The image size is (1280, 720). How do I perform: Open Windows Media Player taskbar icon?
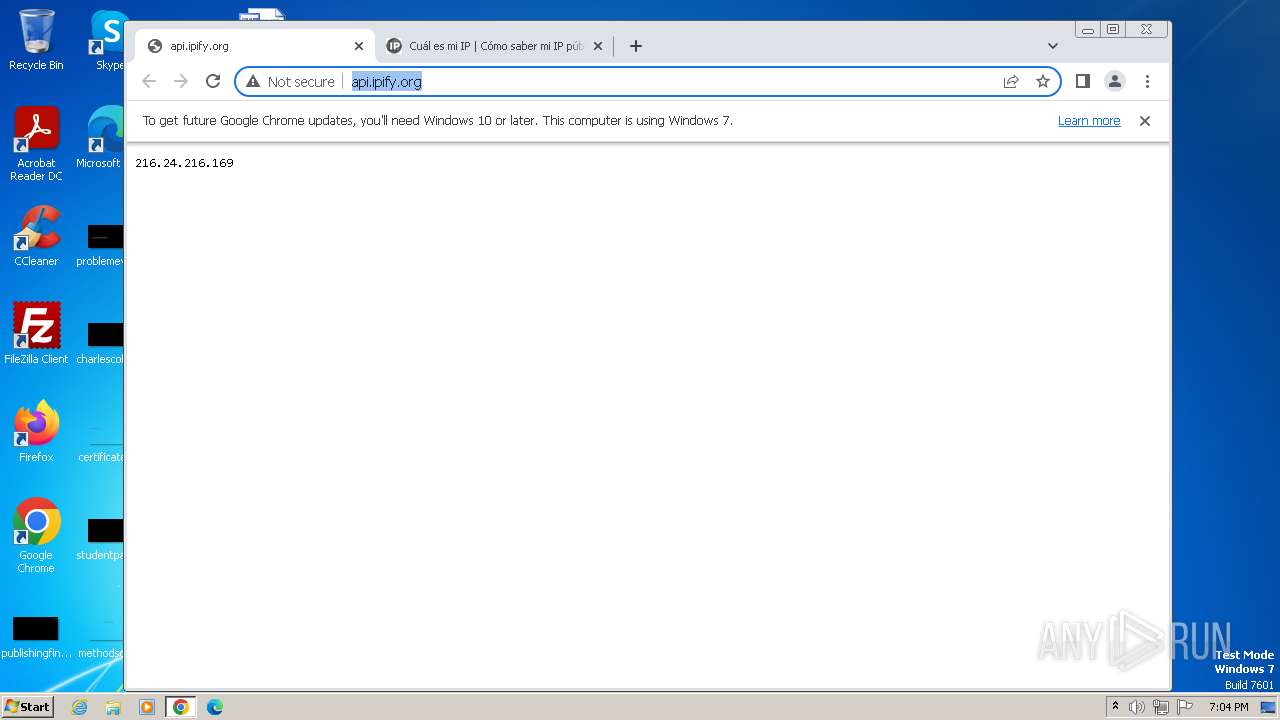[147, 707]
